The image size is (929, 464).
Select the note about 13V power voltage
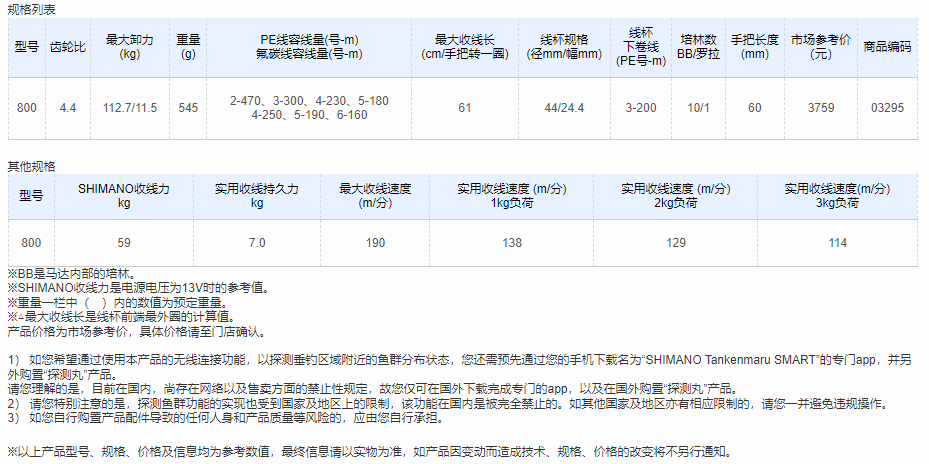(139, 288)
